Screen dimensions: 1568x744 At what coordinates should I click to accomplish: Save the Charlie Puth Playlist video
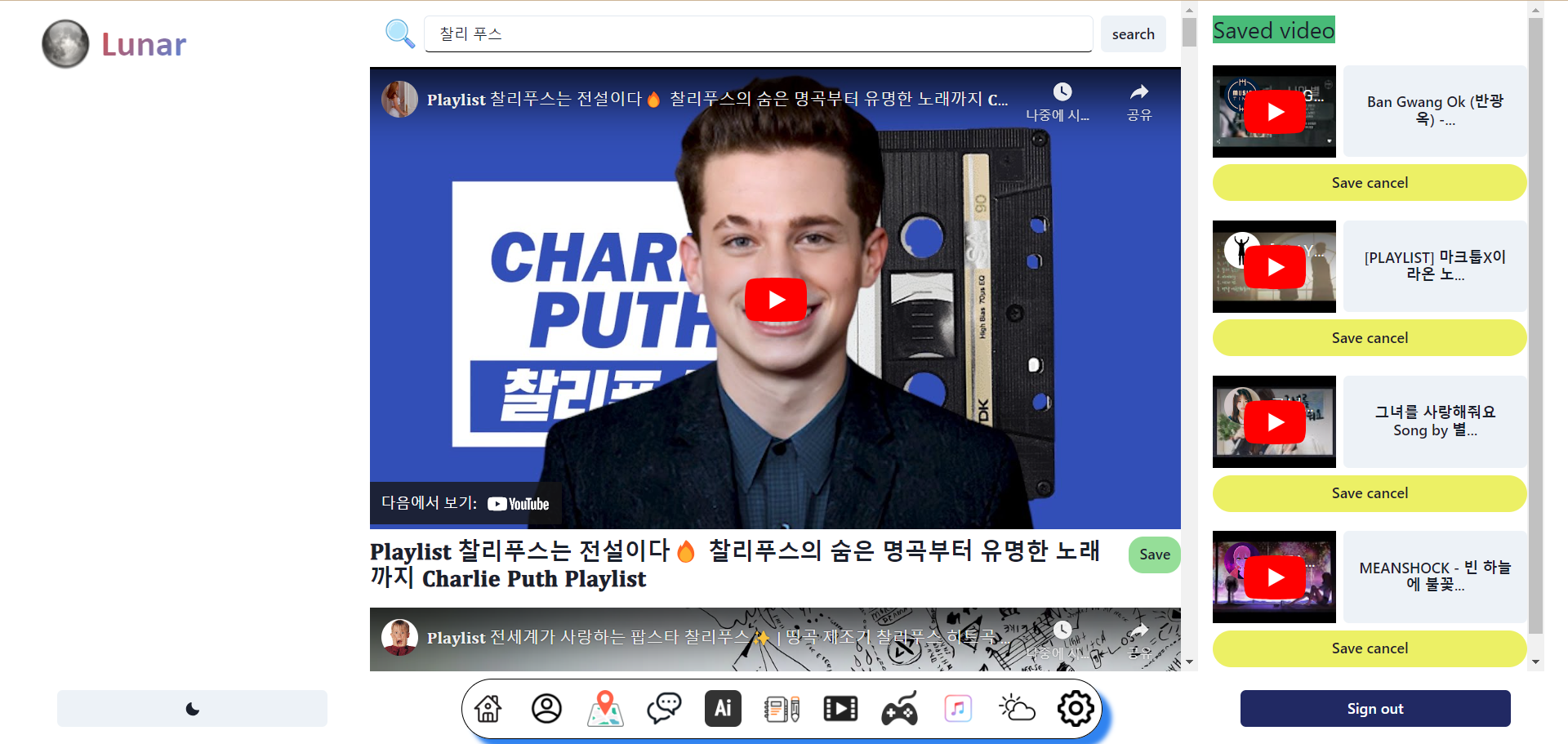point(1155,555)
